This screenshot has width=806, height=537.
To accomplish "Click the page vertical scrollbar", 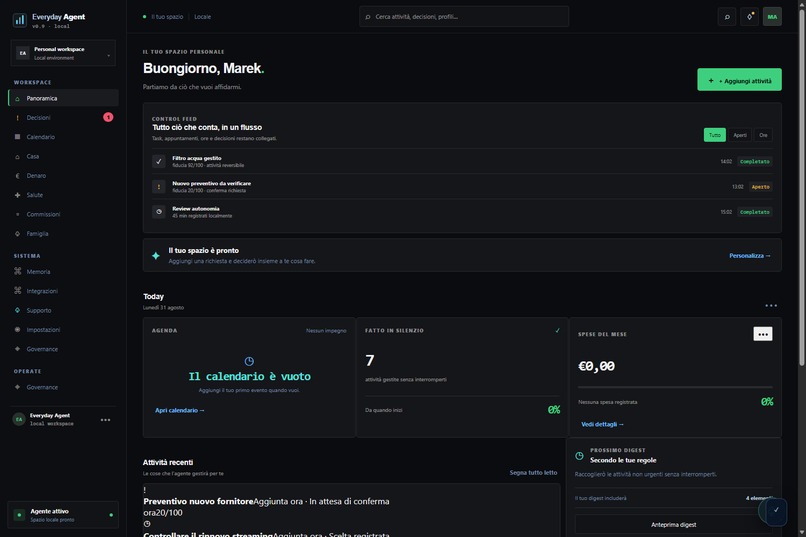I will (x=801, y=188).
